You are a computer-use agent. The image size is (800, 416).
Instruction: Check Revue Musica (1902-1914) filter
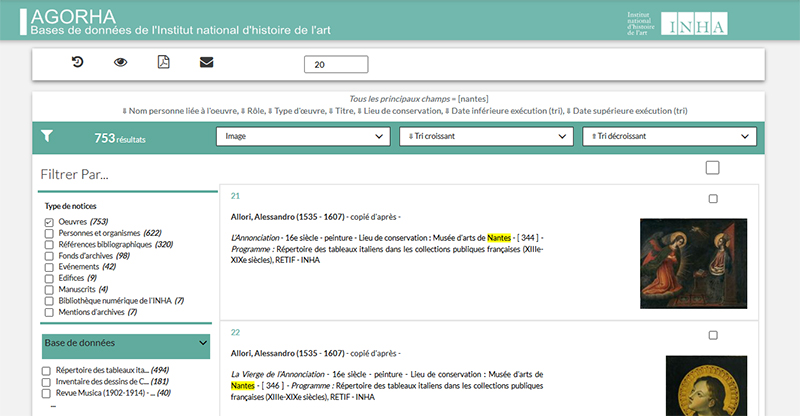[46, 393]
